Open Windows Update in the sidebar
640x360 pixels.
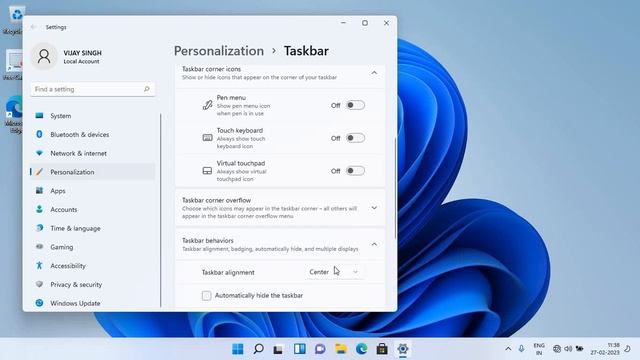(92, 303)
